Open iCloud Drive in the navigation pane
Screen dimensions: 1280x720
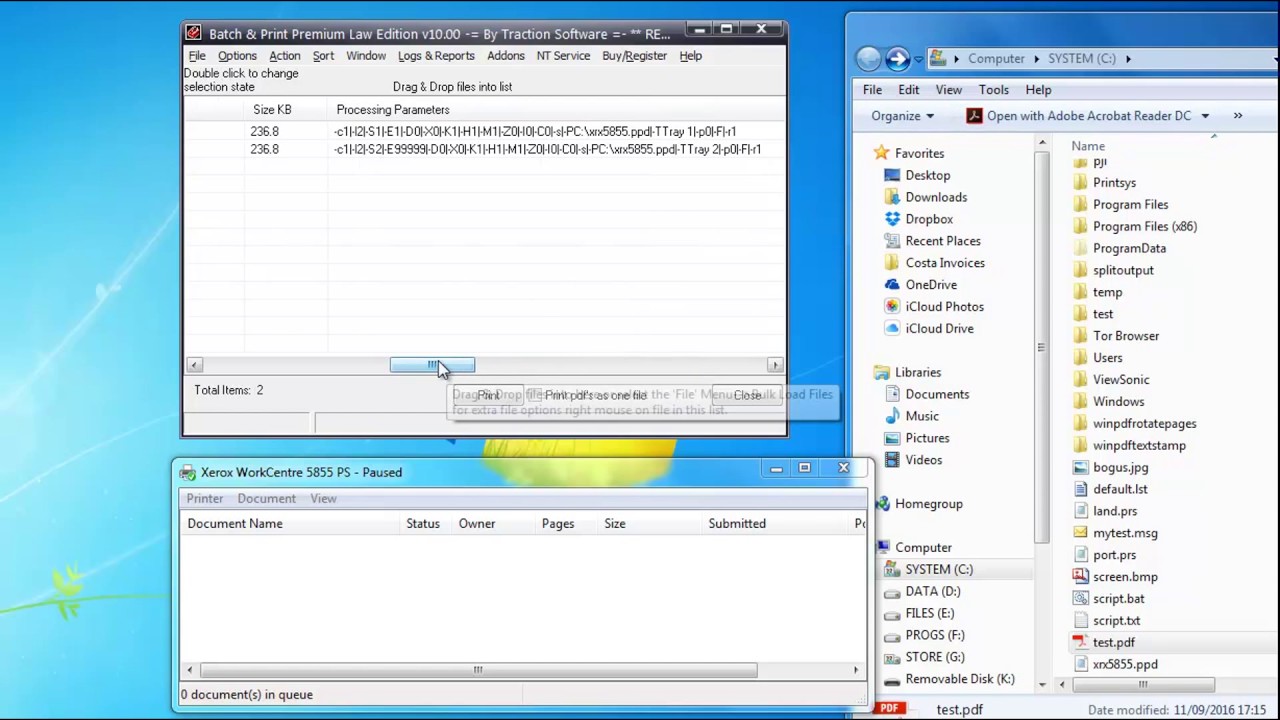939,330
